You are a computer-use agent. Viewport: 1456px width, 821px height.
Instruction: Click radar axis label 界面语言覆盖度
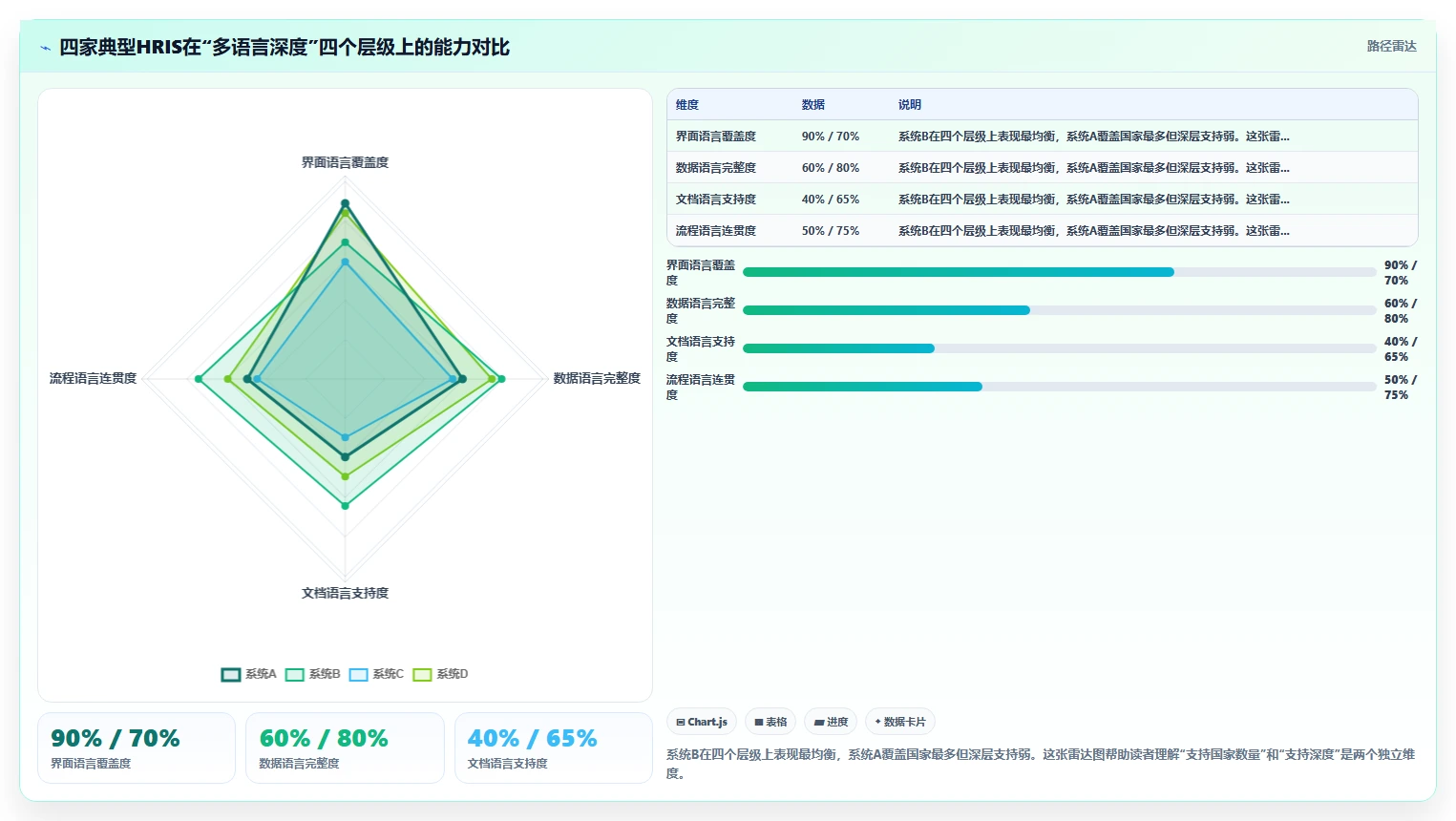pyautogui.click(x=345, y=163)
